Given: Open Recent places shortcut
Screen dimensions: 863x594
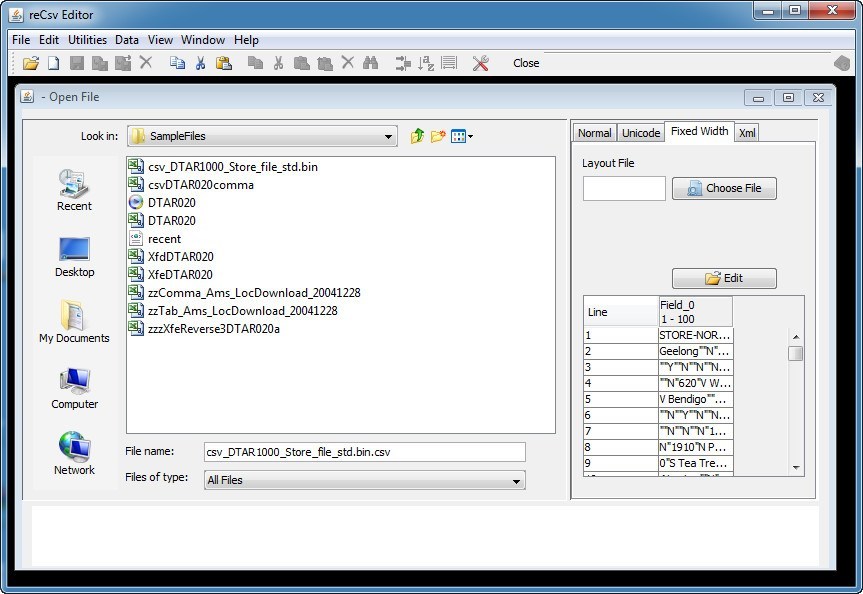Looking at the screenshot, I should point(74,190).
